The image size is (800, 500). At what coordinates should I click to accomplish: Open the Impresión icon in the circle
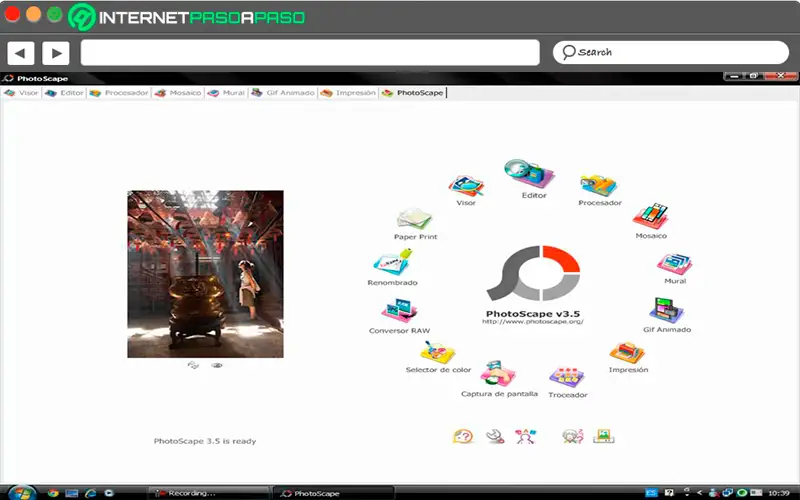coord(627,353)
